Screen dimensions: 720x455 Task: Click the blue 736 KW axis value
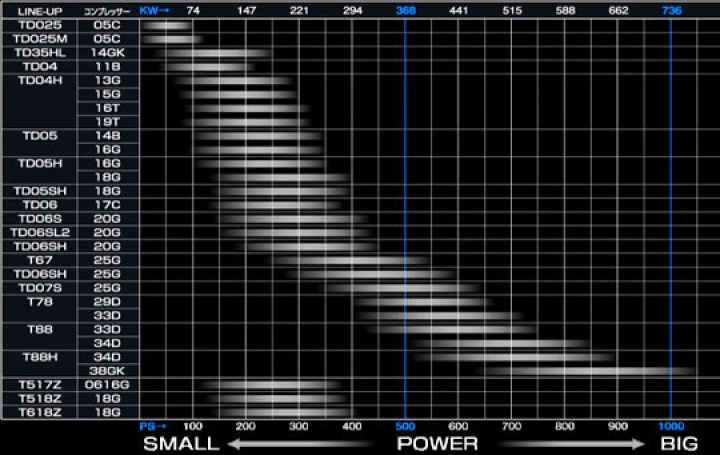pos(670,10)
